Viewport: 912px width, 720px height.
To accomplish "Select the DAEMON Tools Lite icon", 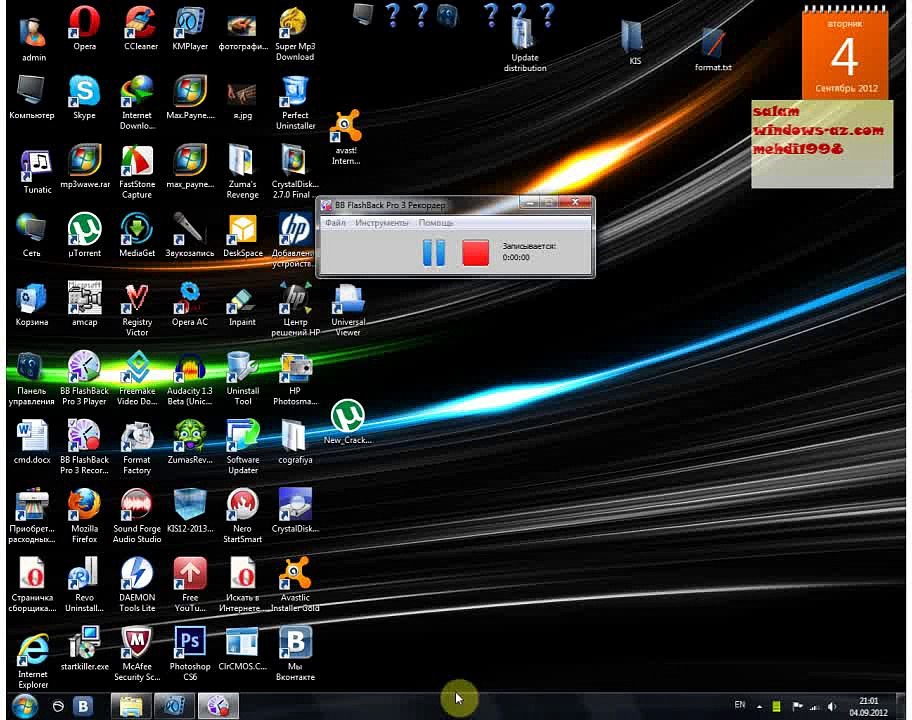I will pos(137,584).
